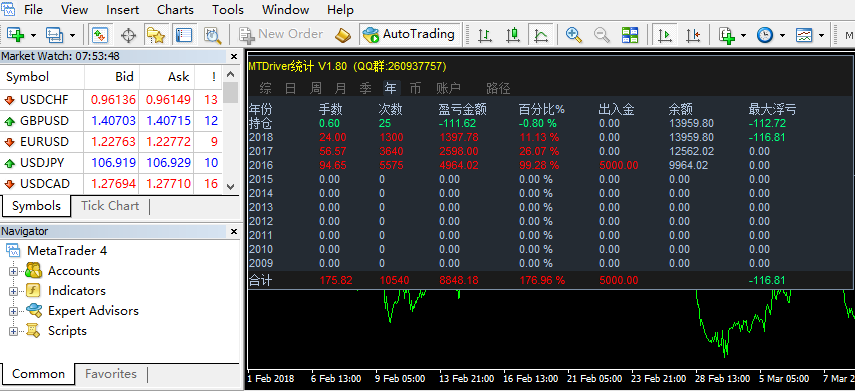Zoom out of the chart
This screenshot has width=855, height=391.
tap(601, 35)
